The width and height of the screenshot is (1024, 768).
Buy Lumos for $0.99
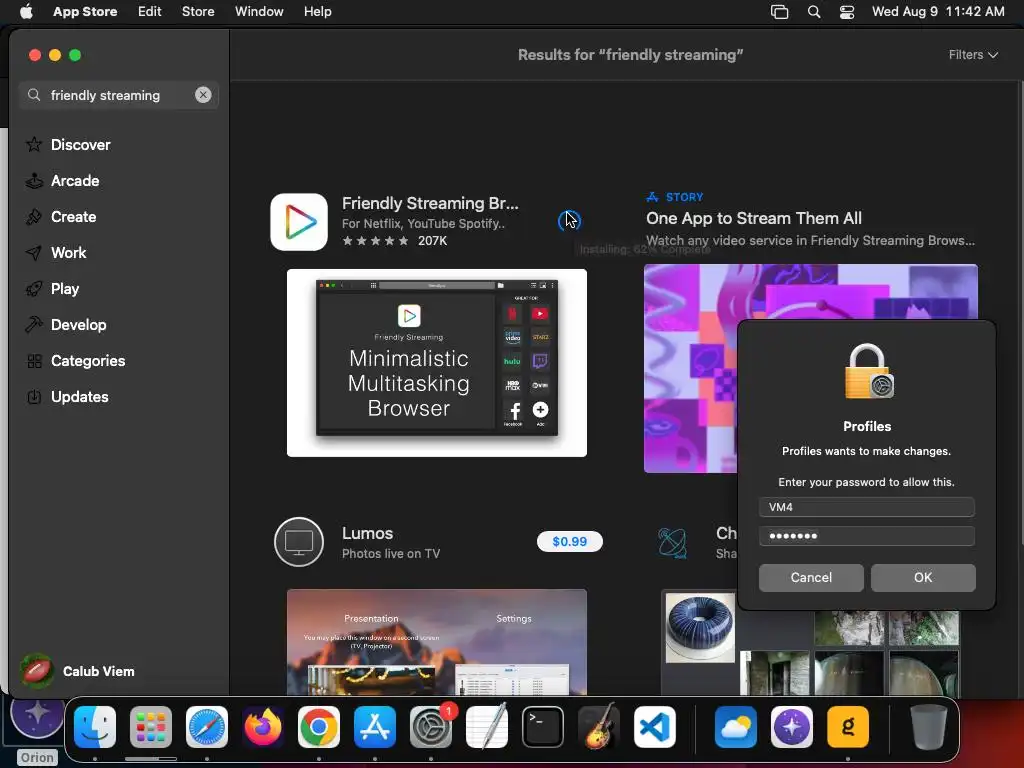(569, 541)
